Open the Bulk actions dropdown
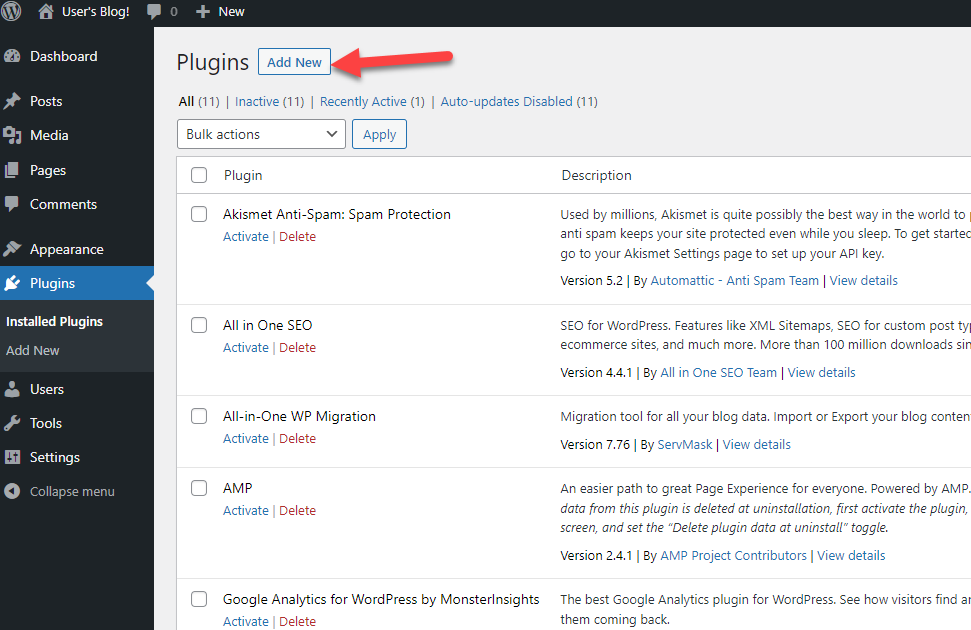This screenshot has width=971, height=630. click(261, 134)
